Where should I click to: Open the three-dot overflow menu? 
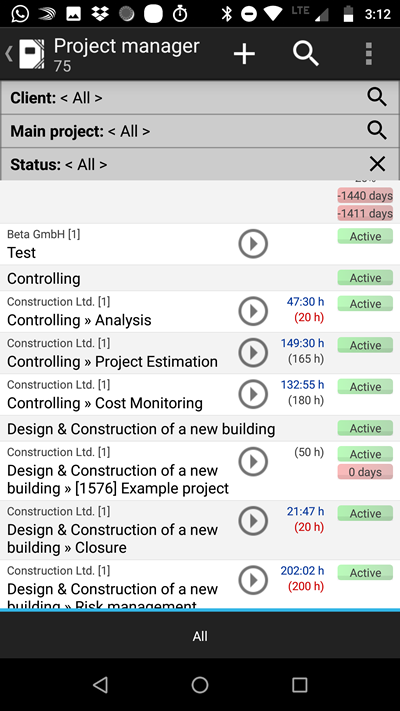369,54
